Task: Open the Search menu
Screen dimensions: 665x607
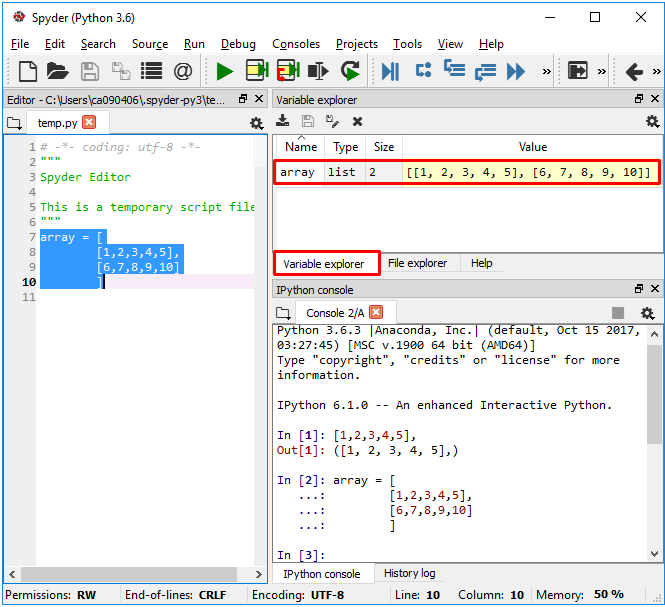Action: [x=98, y=44]
